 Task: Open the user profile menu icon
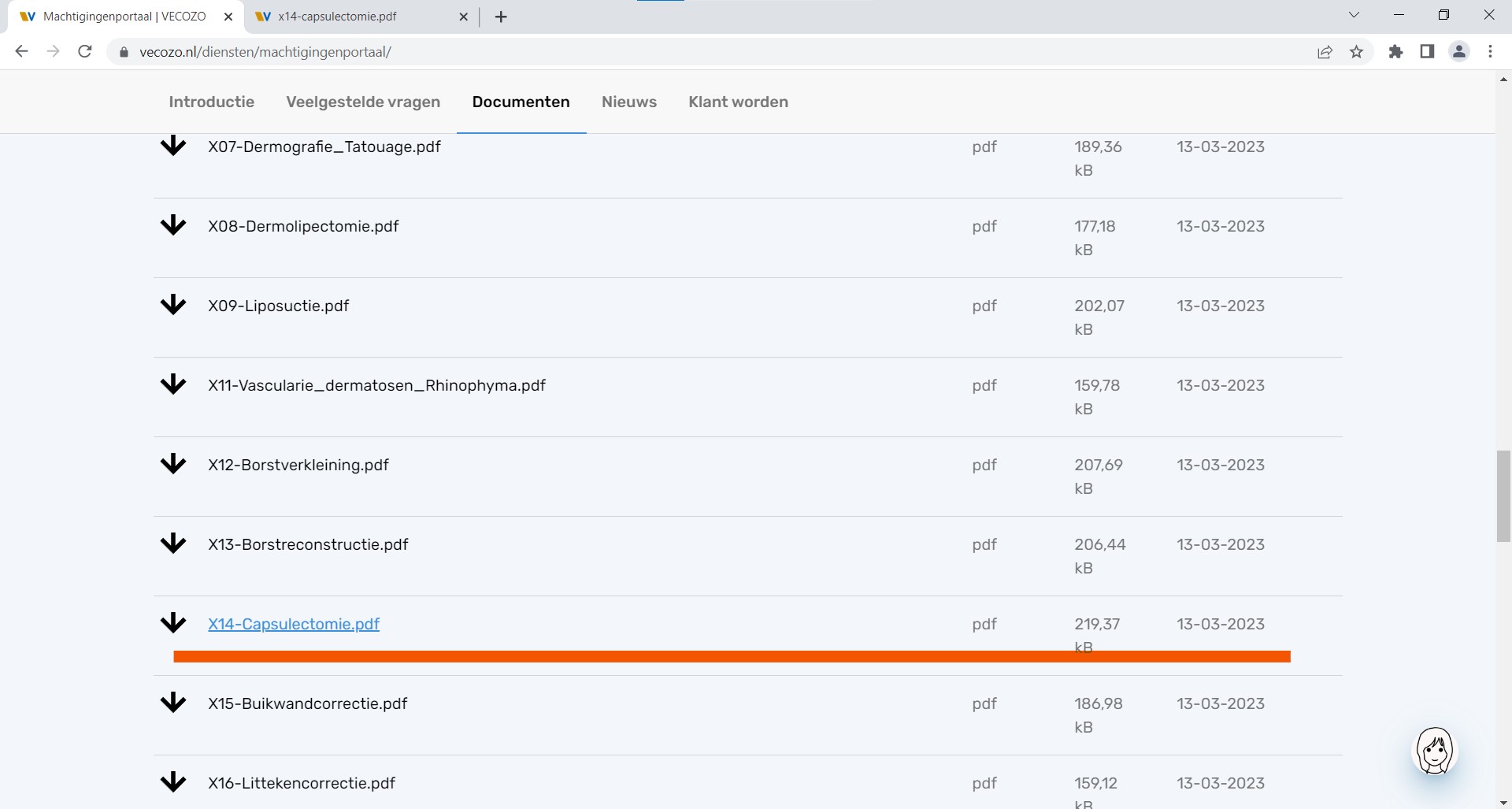[x=1458, y=52]
